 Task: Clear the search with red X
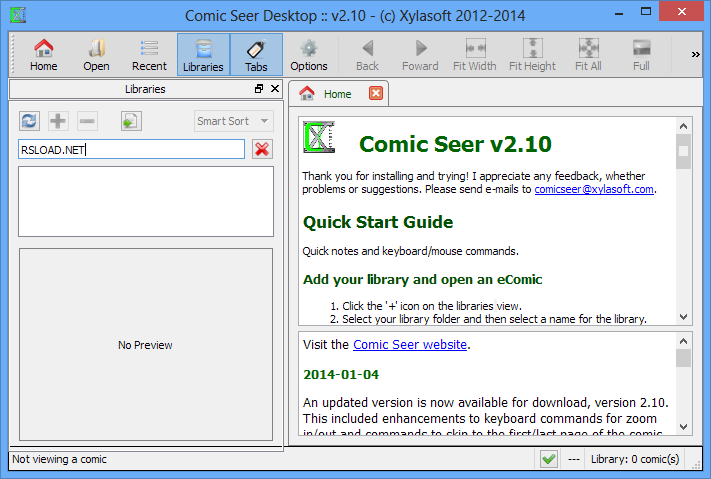coord(262,149)
